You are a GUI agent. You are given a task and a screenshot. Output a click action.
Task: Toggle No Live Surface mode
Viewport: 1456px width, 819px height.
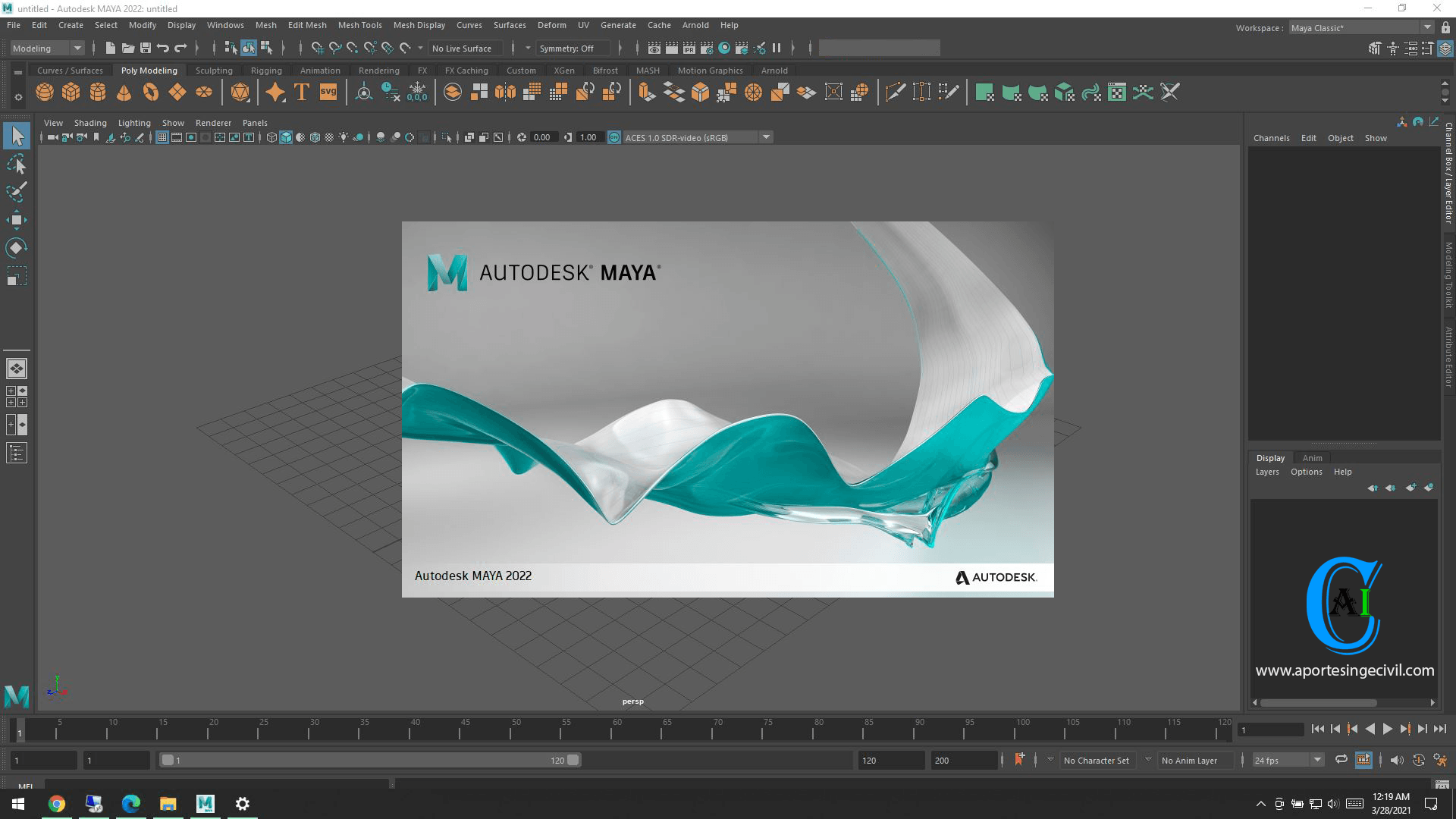pyautogui.click(x=462, y=47)
